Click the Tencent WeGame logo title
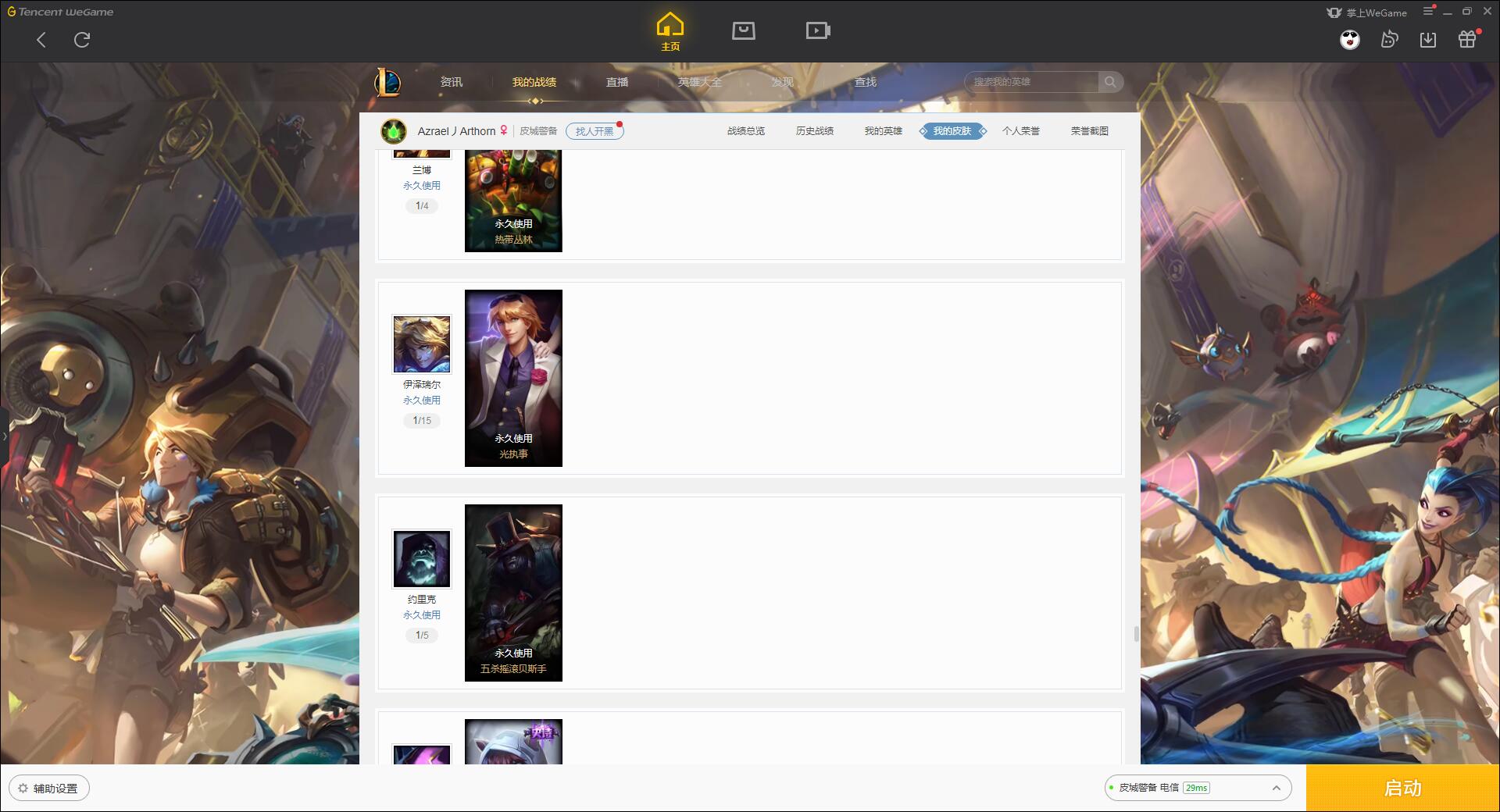Viewport: 1500px width, 812px height. [x=60, y=12]
